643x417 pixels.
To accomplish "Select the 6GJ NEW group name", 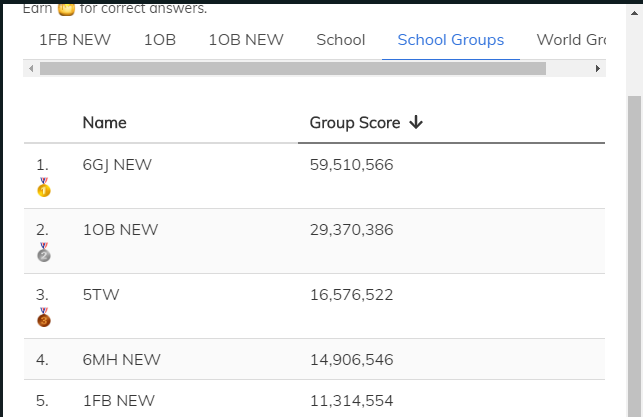I will click(x=117, y=165).
